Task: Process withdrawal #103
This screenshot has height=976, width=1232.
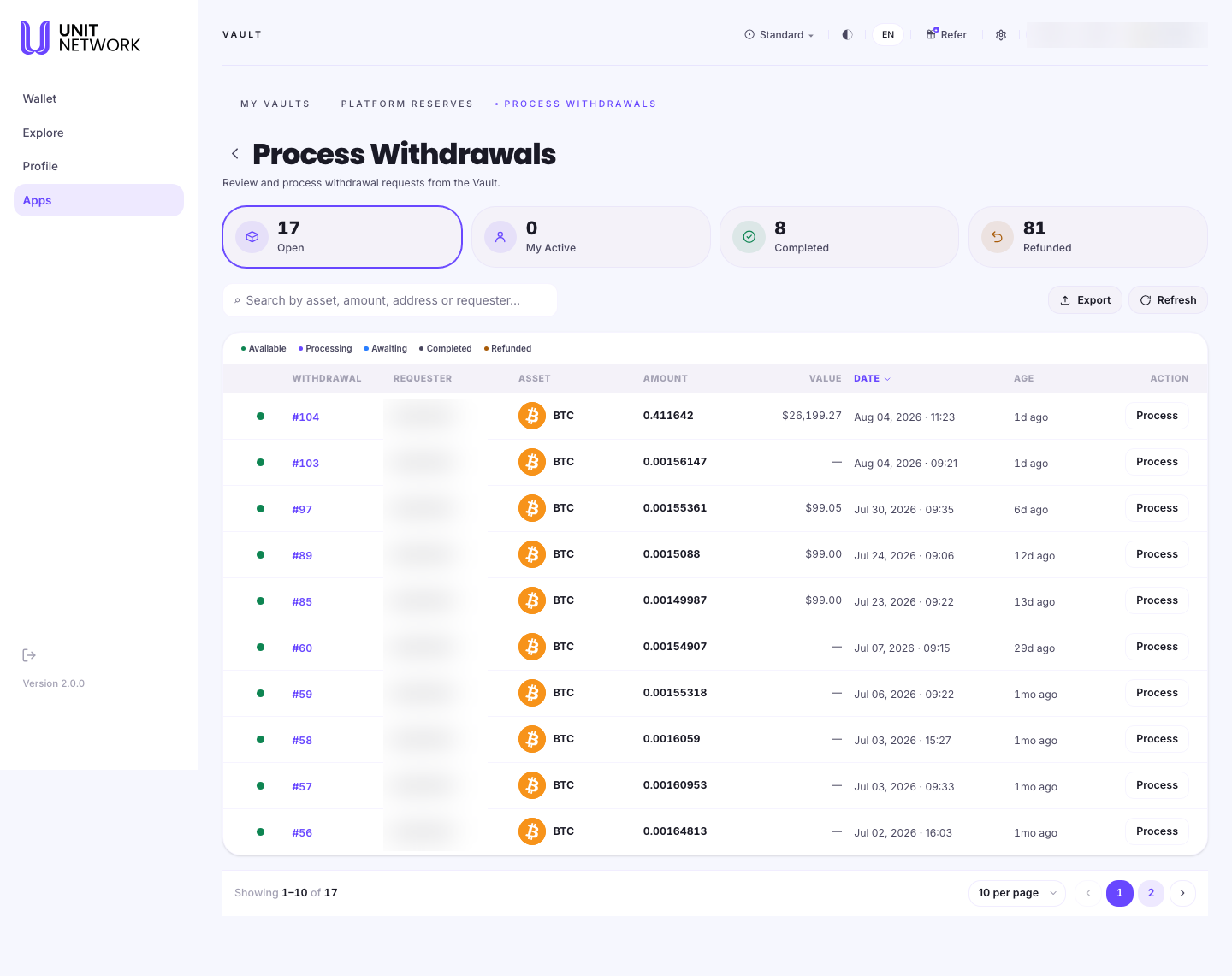Action: coord(1157,462)
